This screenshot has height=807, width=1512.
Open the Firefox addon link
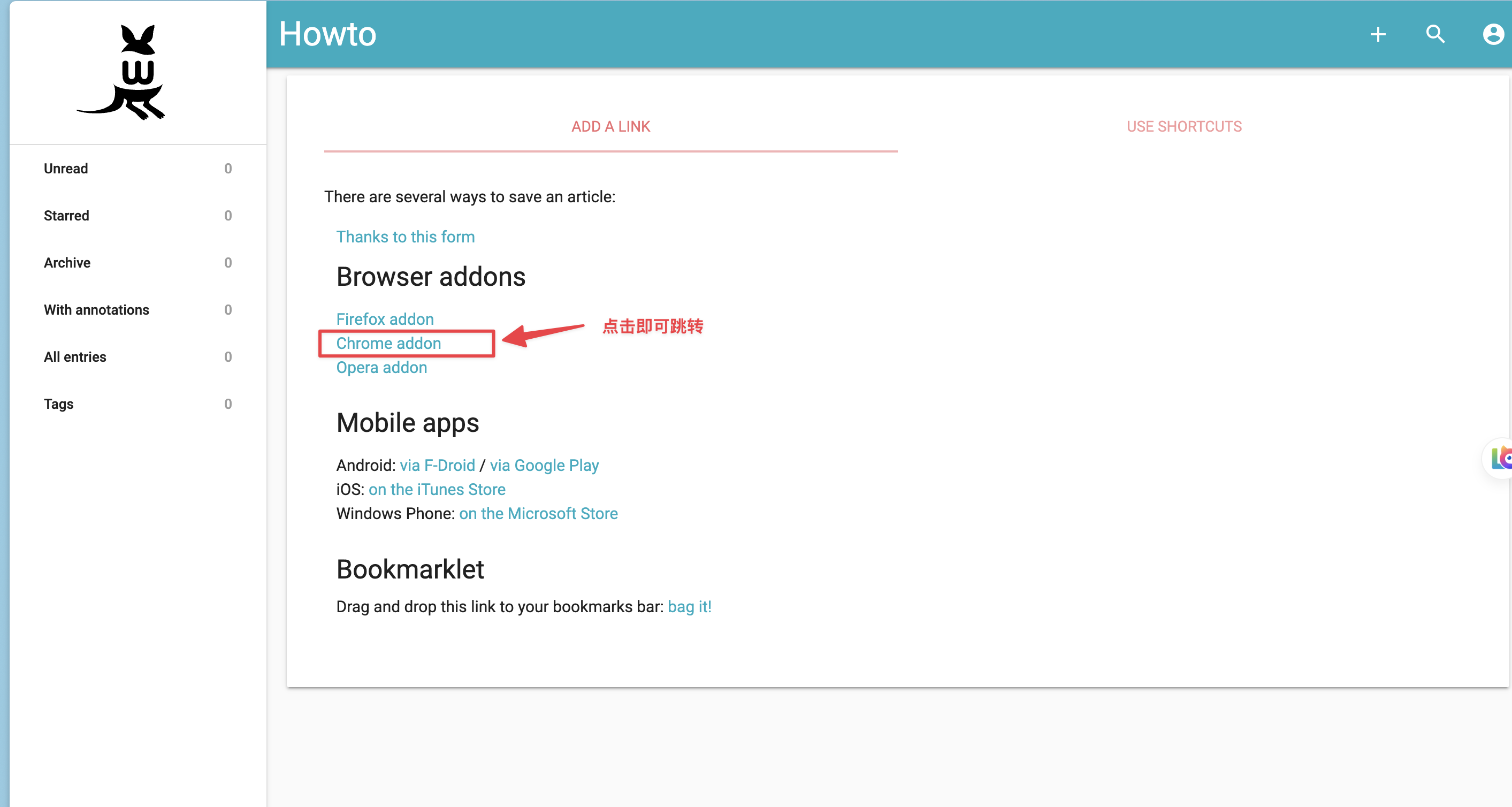click(385, 319)
